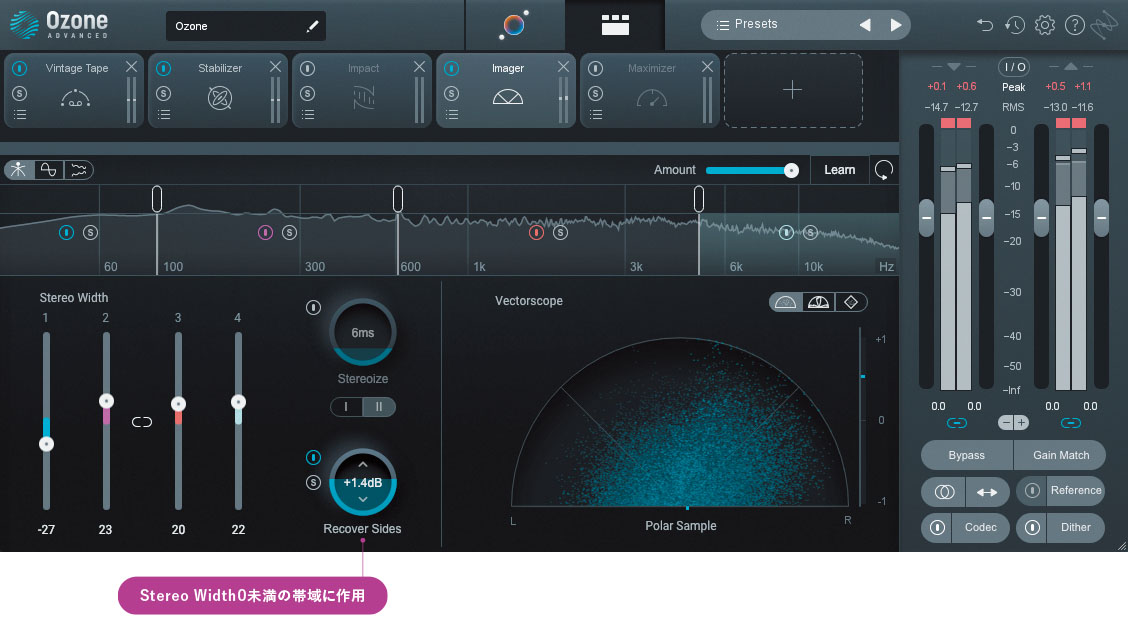Choose the third crossover filter type icon
Image resolution: width=1128 pixels, height=620 pixels.
tap(78, 170)
